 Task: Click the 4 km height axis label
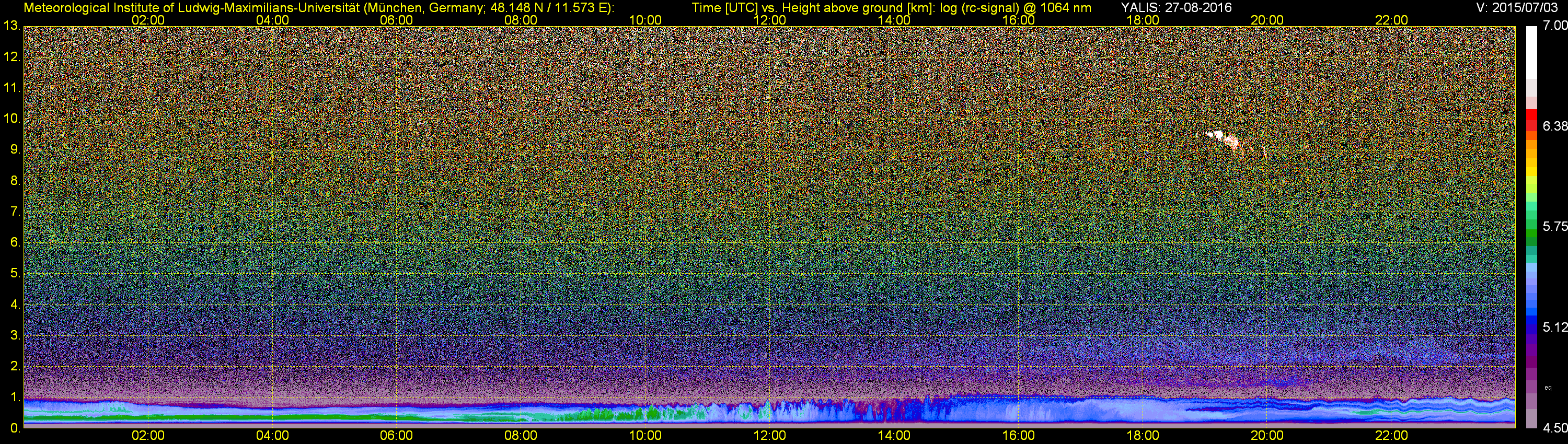[x=15, y=304]
